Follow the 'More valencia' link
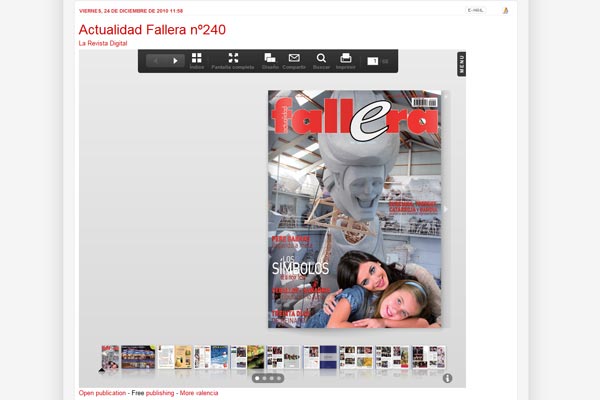Image resolution: width=600 pixels, height=400 pixels. [198, 393]
